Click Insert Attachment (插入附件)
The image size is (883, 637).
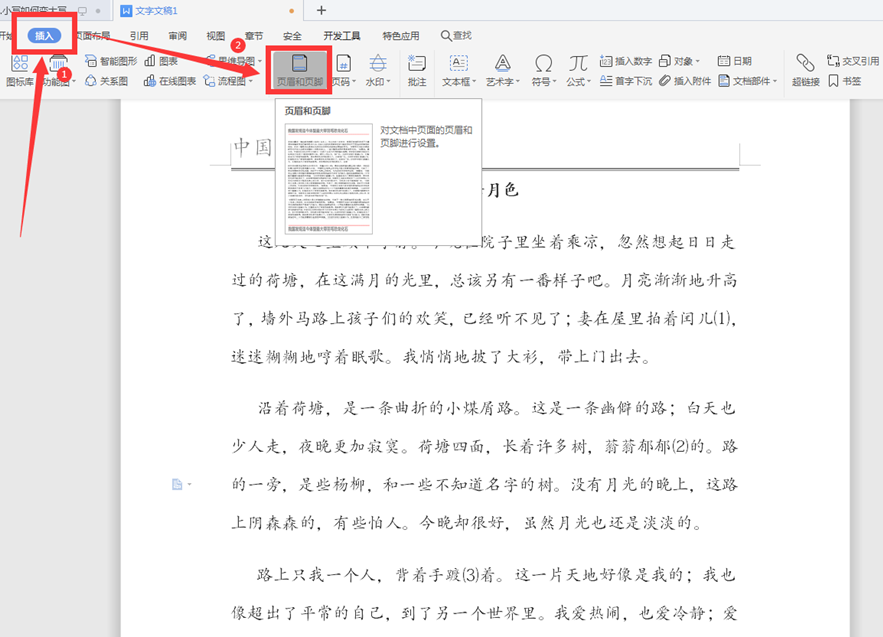point(685,81)
